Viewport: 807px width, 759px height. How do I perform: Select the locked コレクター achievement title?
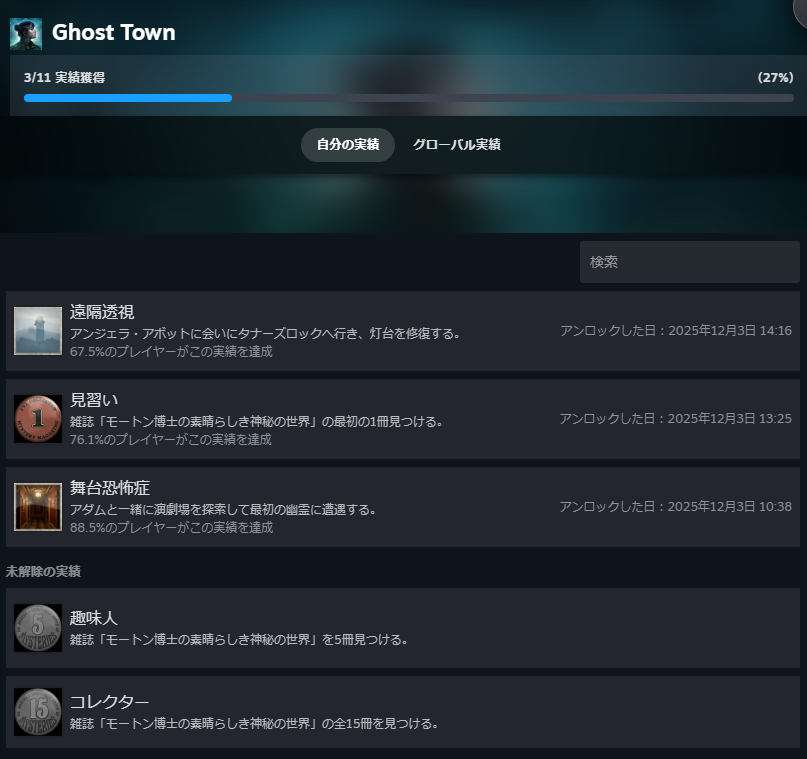tap(109, 702)
